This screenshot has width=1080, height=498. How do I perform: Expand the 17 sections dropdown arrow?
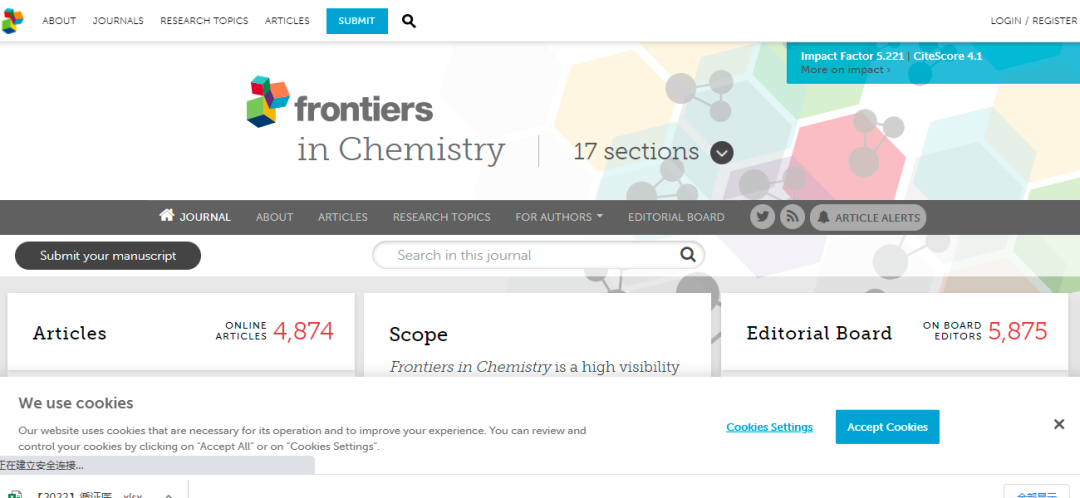click(722, 153)
